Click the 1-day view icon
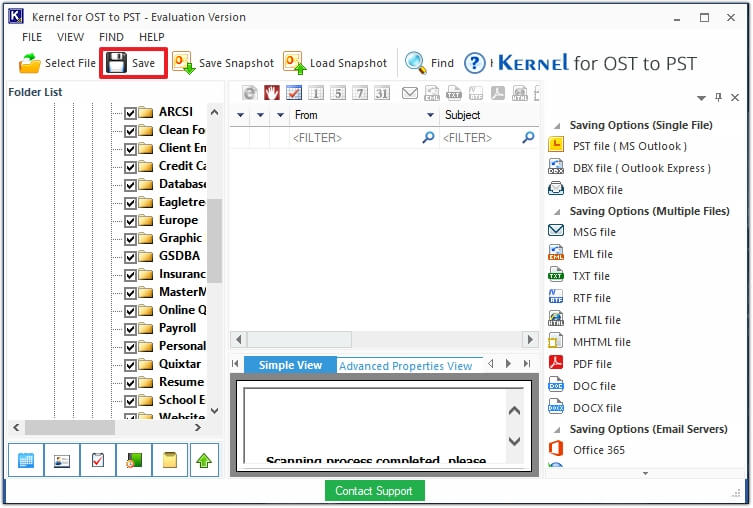 (316, 93)
